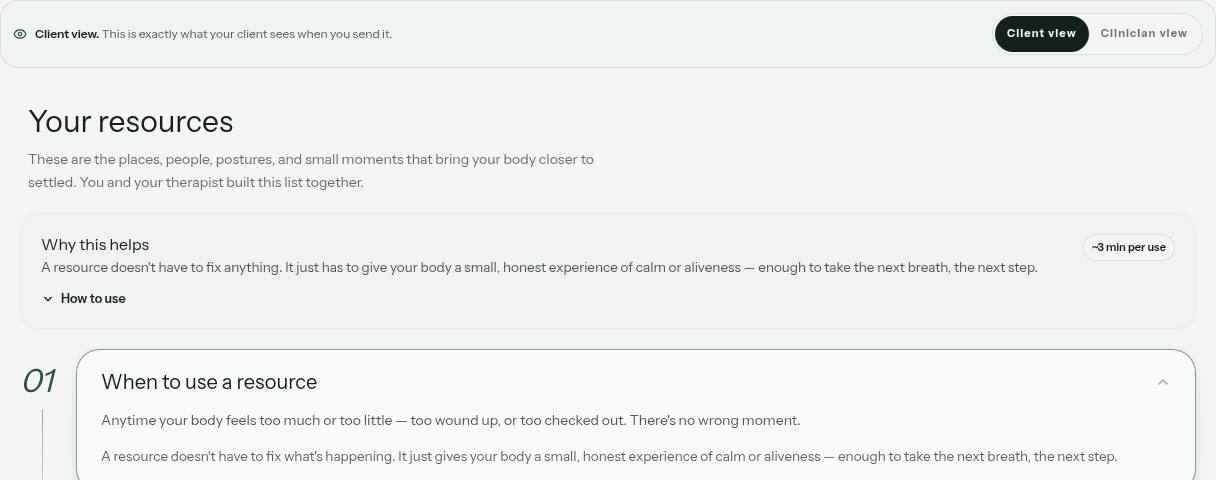
Task: Click the second line mentioning your therapist
Action: pyautogui.click(x=196, y=183)
